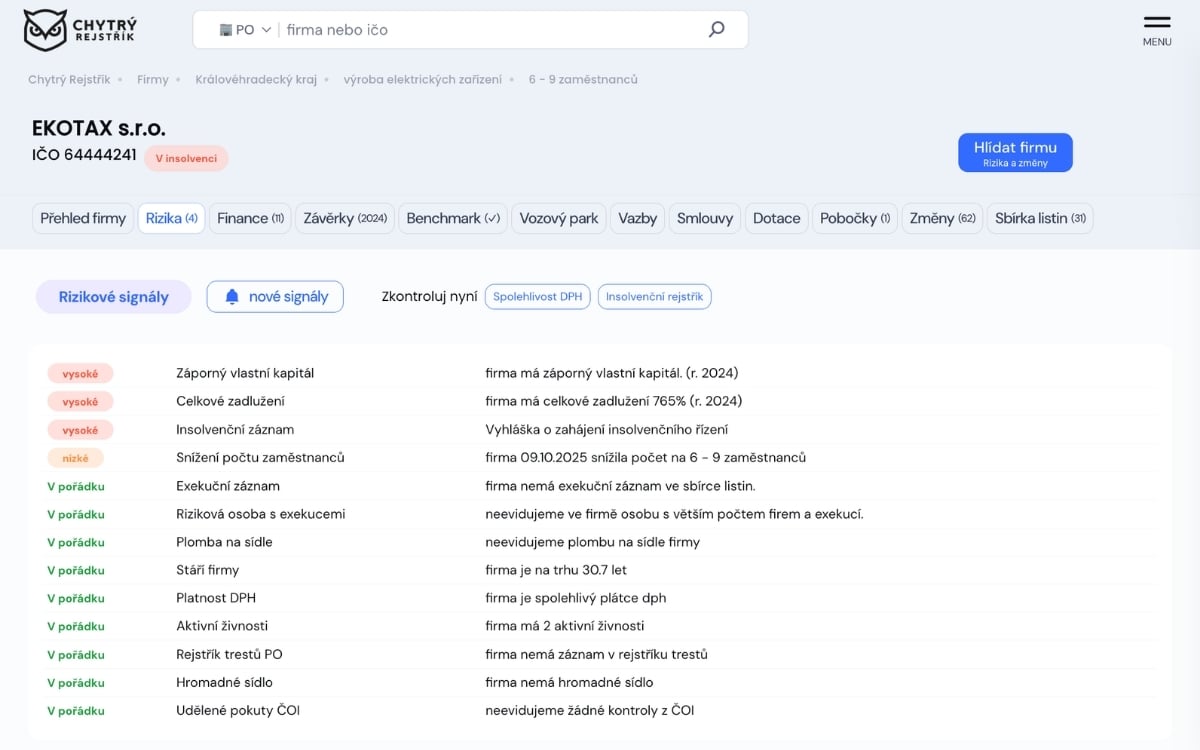The image size is (1200, 750).
Task: Select the Platnost DPH label
Action: [216, 598]
